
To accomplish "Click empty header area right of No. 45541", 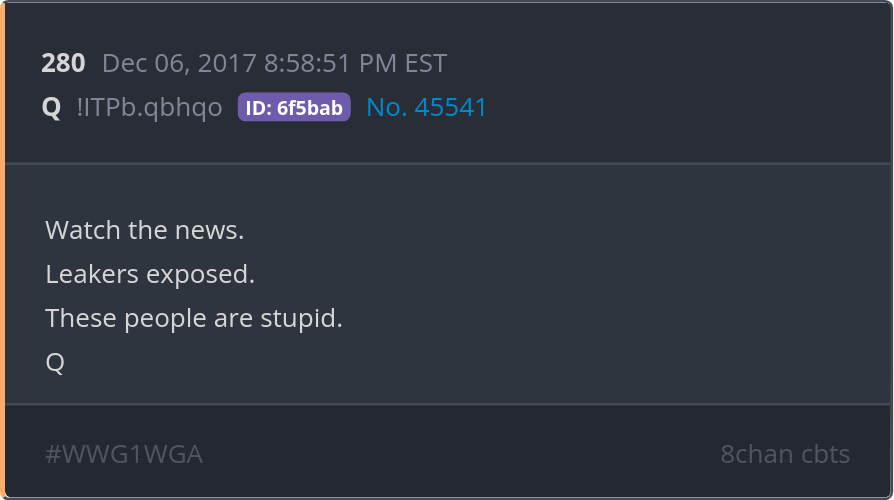I will click(x=684, y=107).
